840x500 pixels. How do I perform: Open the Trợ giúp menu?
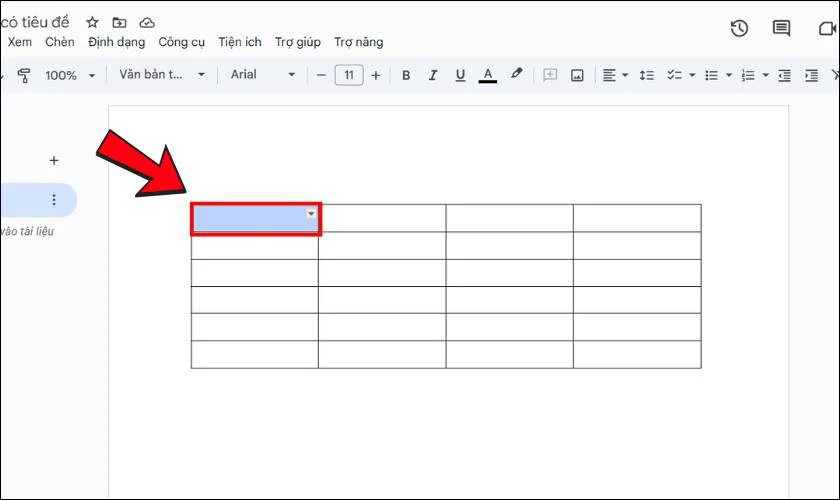click(x=298, y=42)
